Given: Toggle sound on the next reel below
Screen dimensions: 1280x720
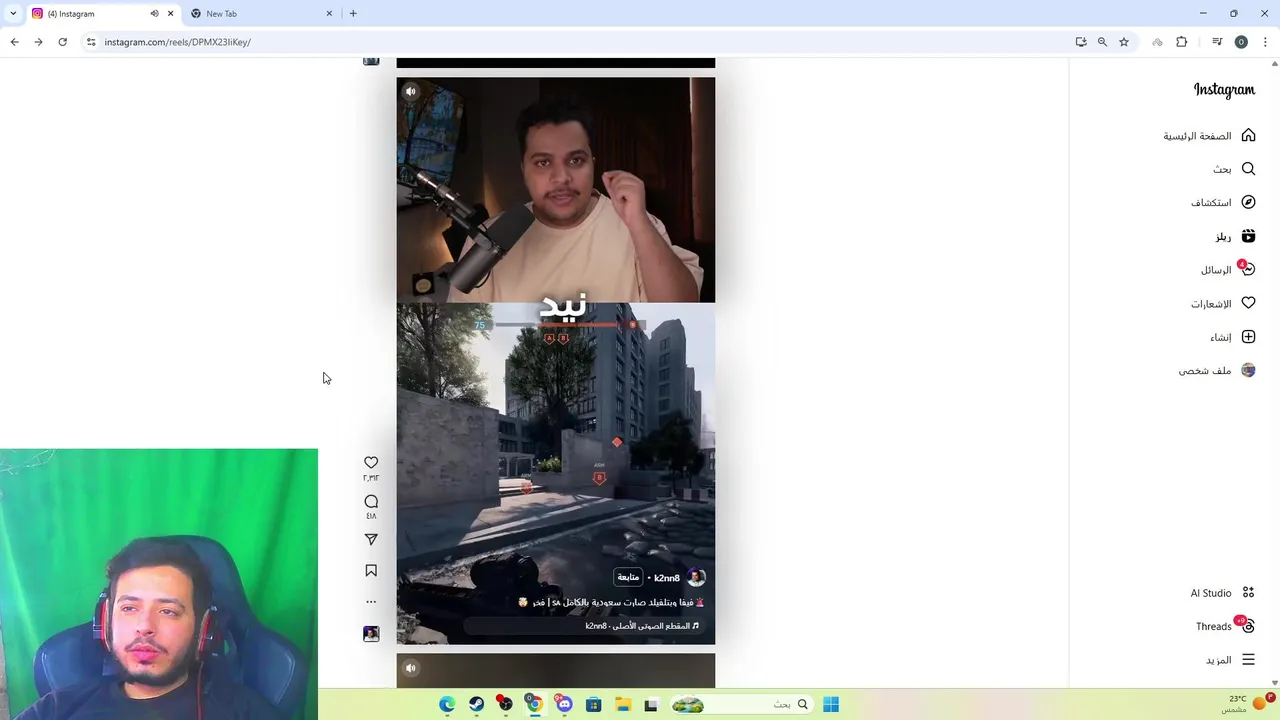Looking at the screenshot, I should coord(410,668).
